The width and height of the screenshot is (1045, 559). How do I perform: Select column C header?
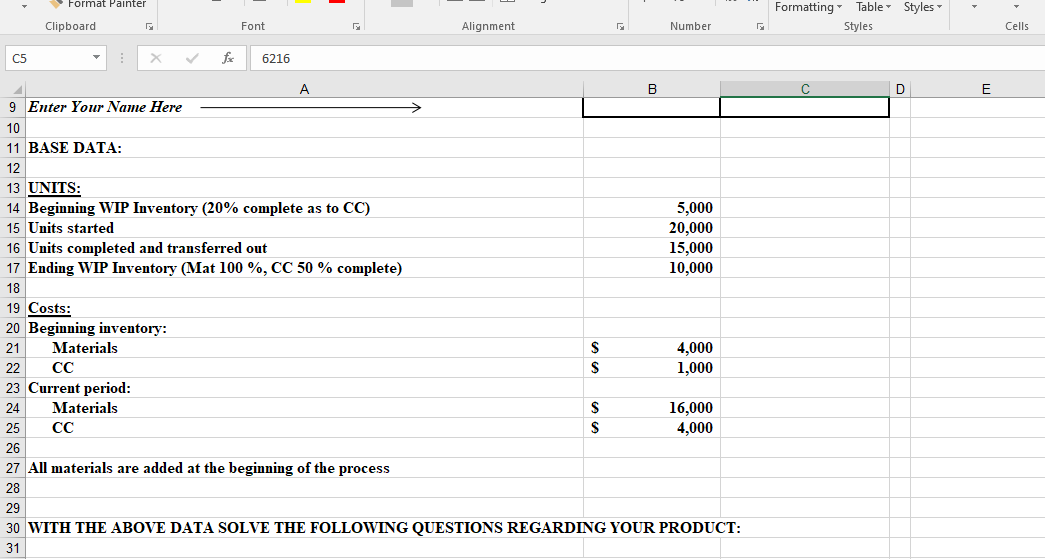(x=804, y=89)
